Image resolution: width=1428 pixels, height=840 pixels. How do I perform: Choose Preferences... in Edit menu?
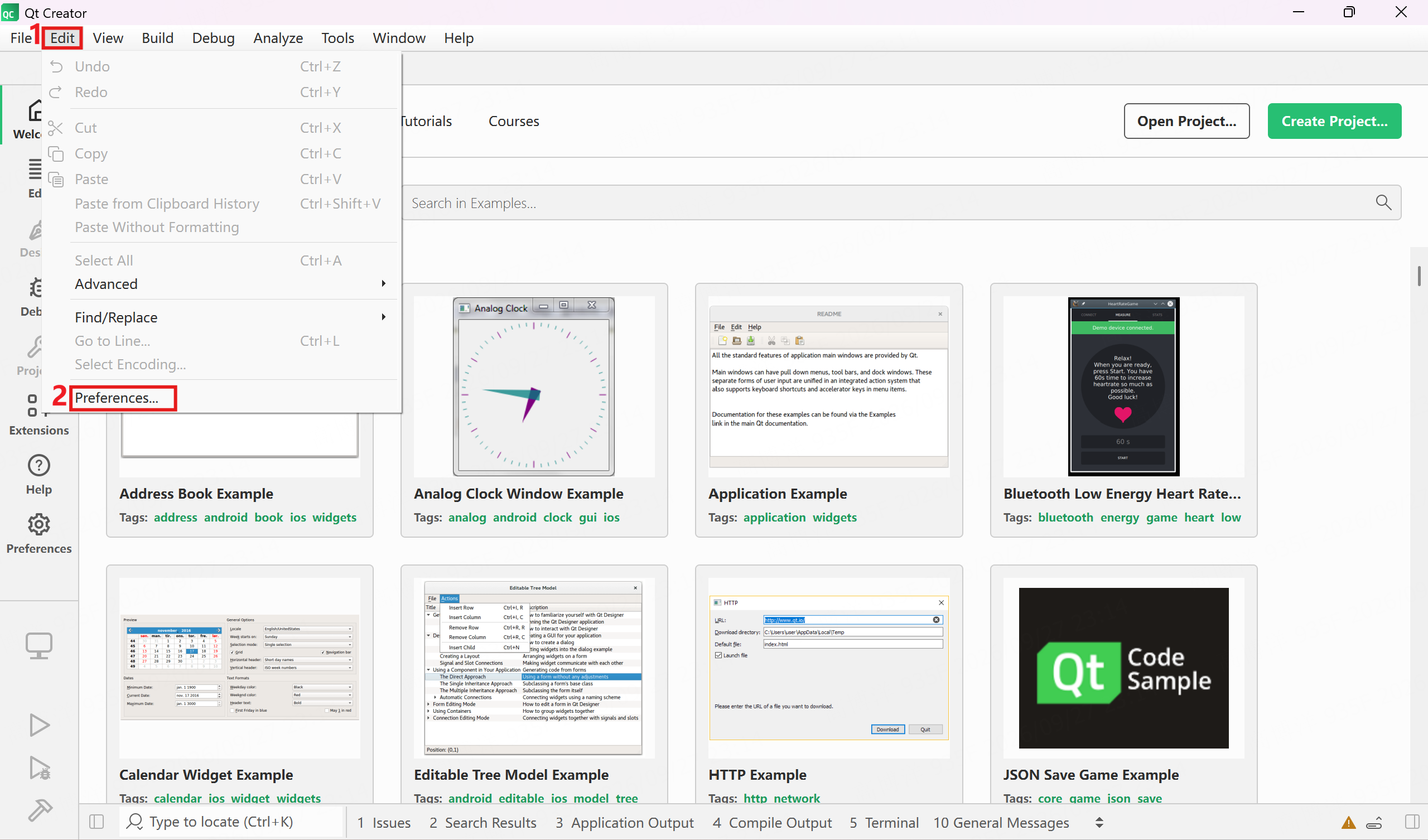[117, 398]
